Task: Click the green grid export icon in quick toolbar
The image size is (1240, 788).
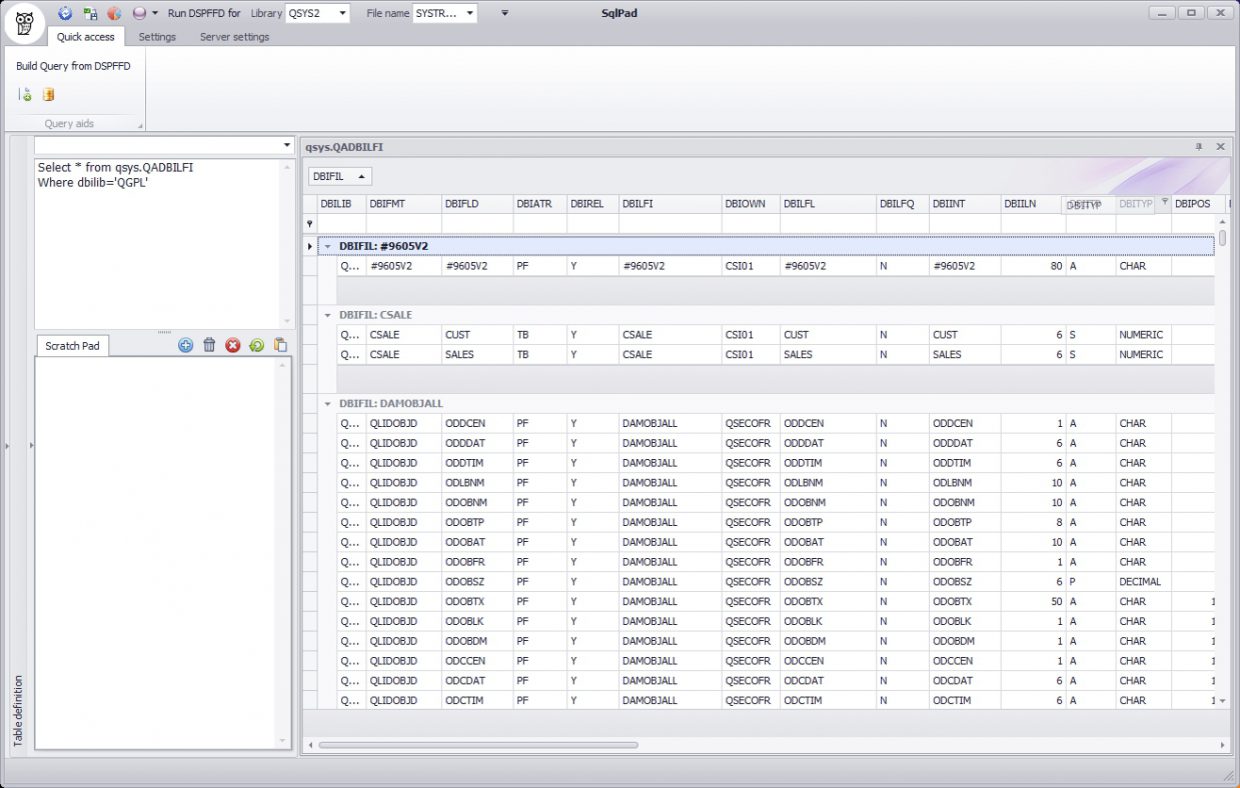Action: [90, 13]
